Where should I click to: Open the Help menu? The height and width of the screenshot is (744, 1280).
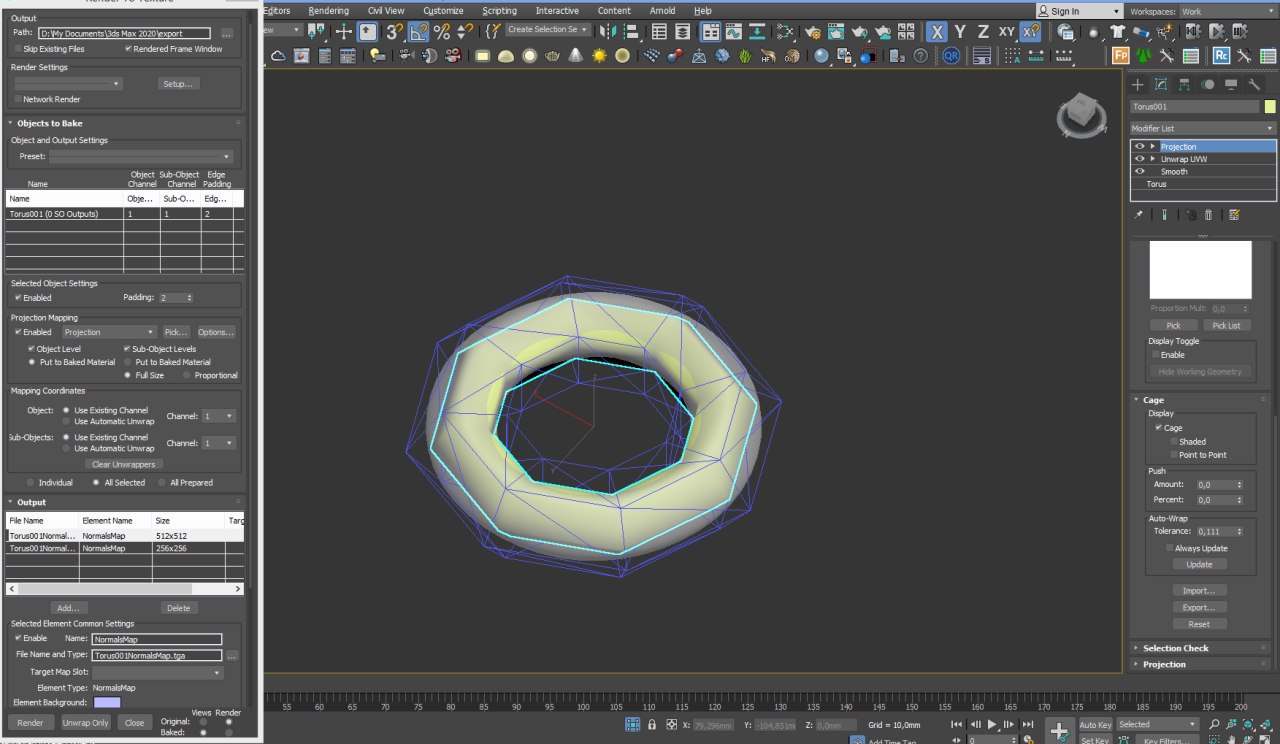coord(703,10)
